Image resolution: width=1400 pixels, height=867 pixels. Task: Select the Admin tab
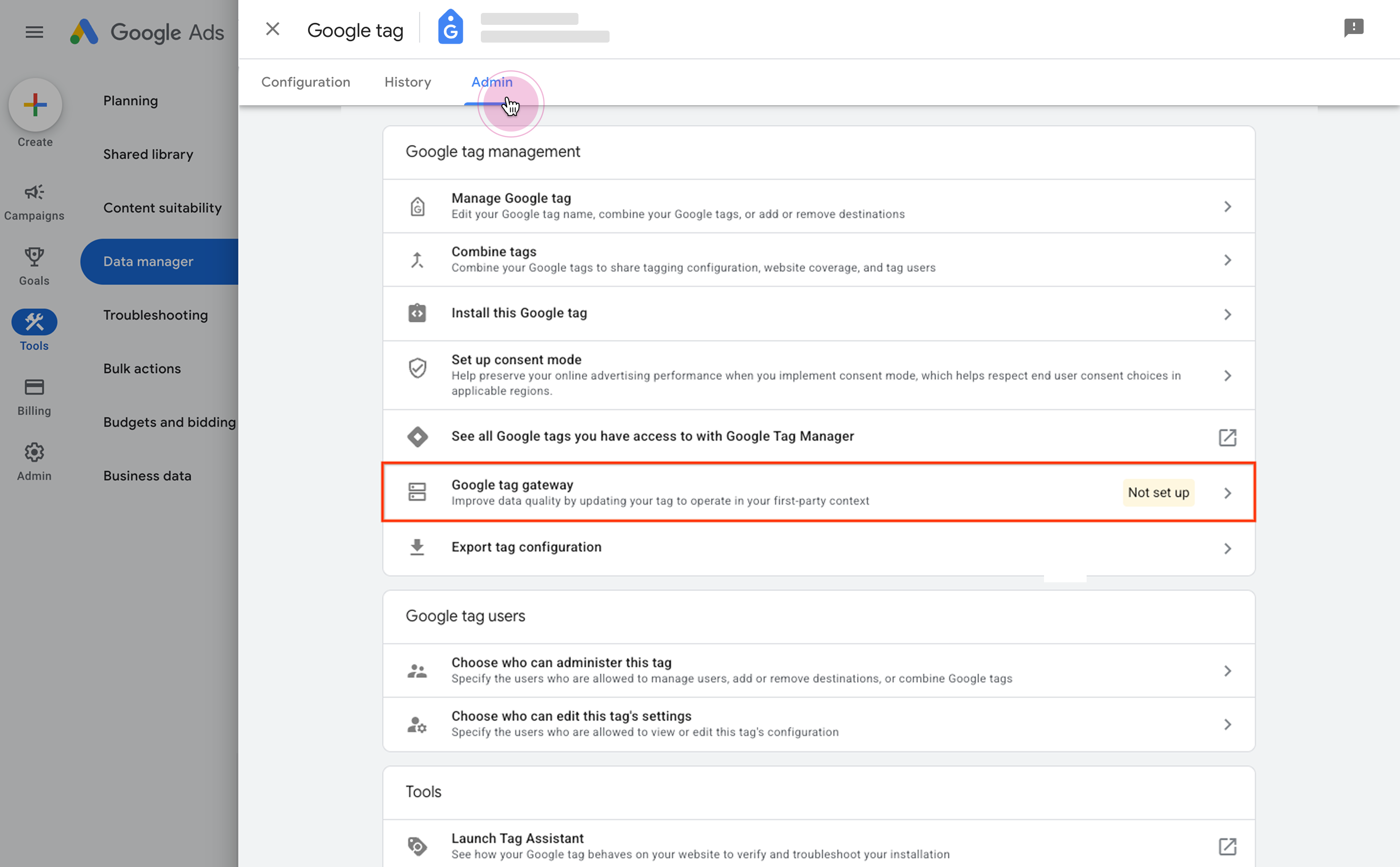(492, 82)
